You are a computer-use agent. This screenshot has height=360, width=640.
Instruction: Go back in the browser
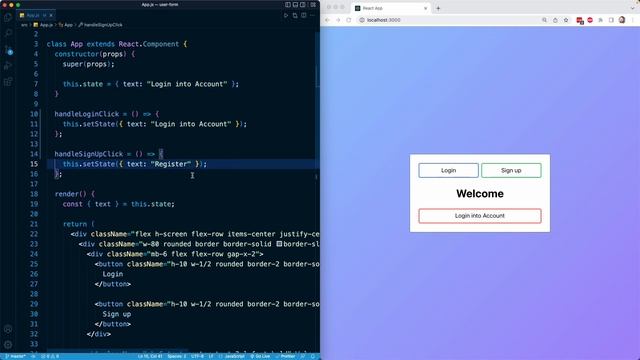point(327,20)
